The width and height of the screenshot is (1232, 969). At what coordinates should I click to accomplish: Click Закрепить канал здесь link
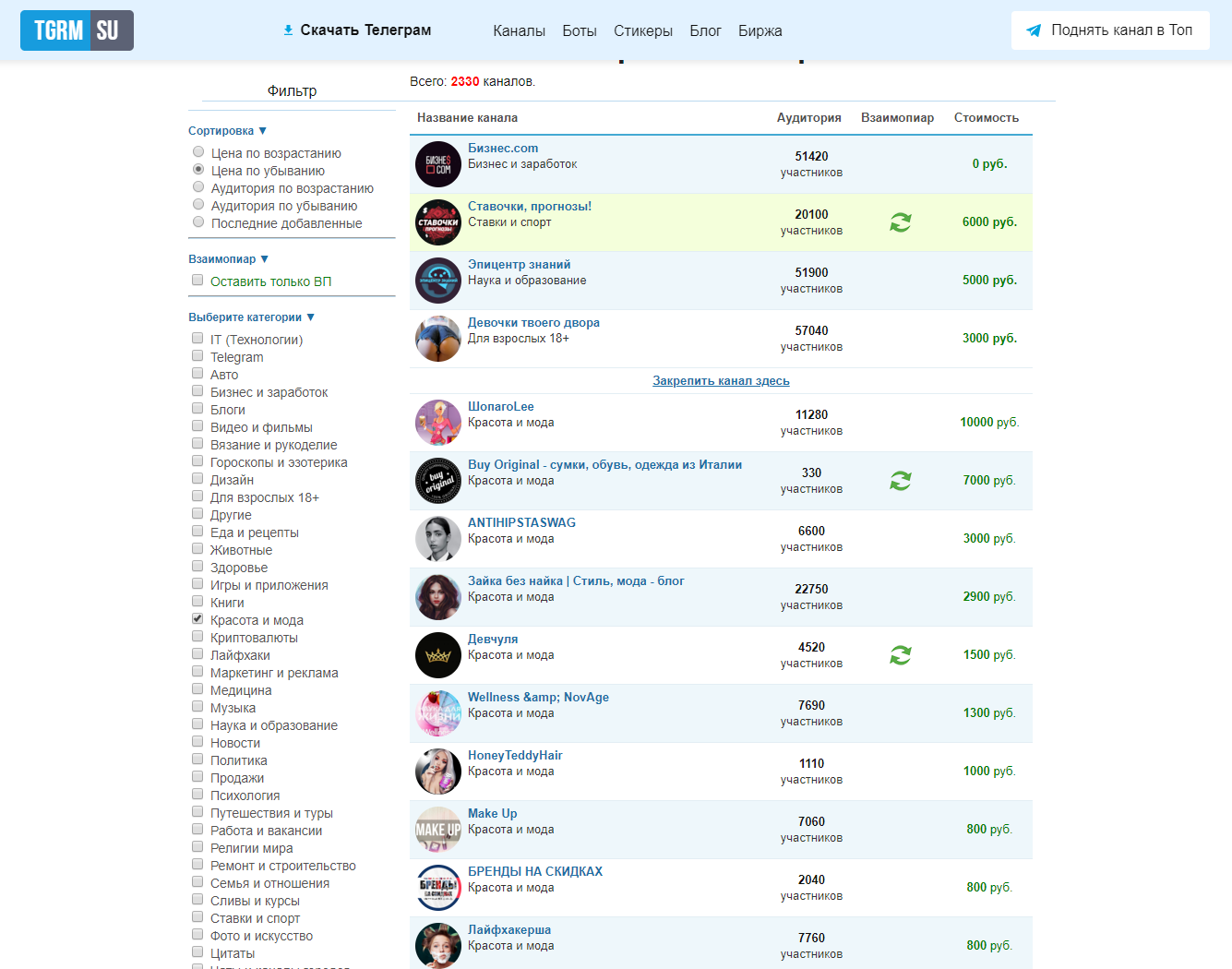pos(721,381)
